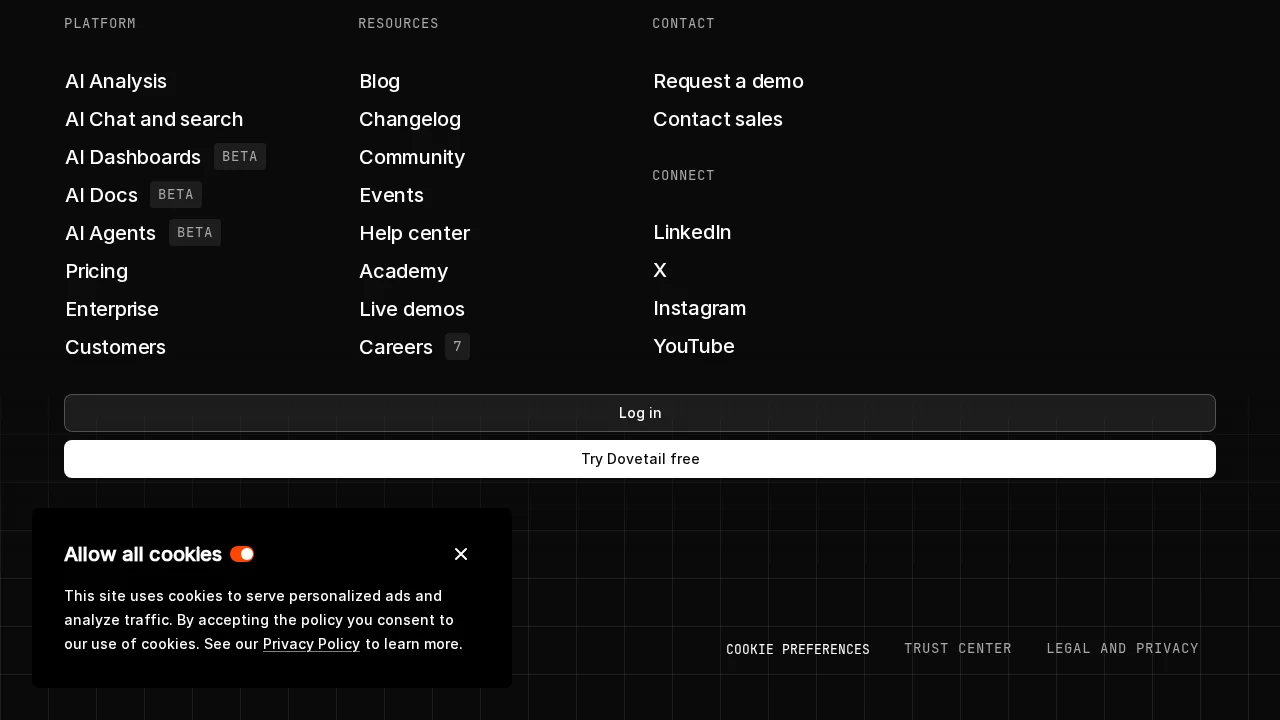Viewport: 1280px width, 720px height.
Task: Open Careers showing 7 openings
Action: (x=396, y=347)
